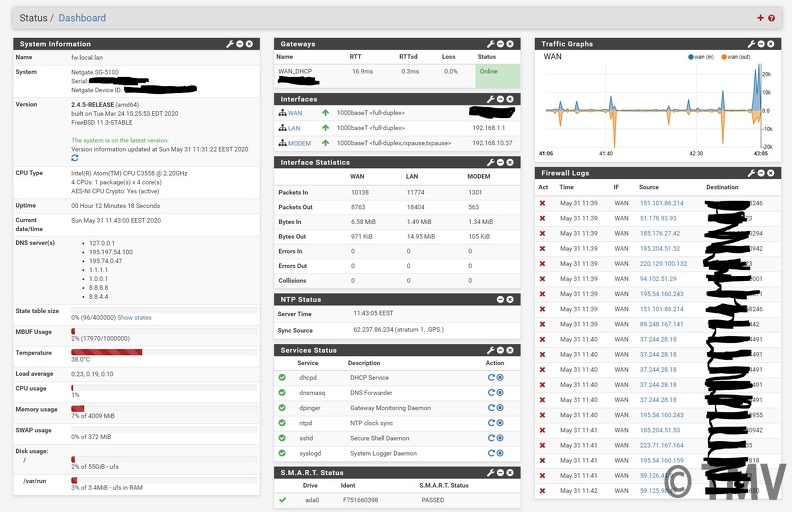Open the MODEM interface link
Image resolution: width=792 pixels, height=512 pixels.
point(300,143)
